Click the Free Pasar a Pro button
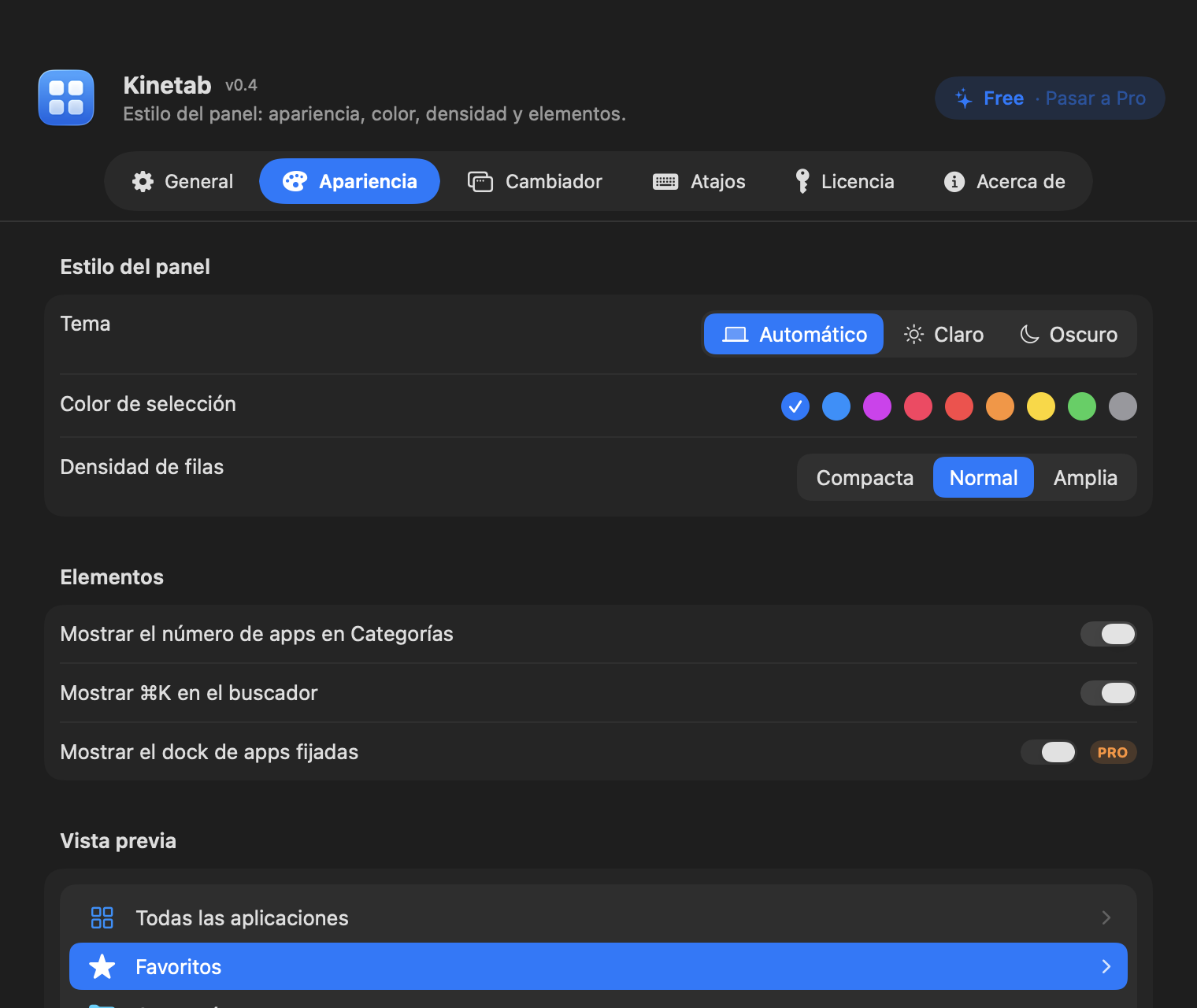The width and height of the screenshot is (1197, 1008). [x=1050, y=98]
